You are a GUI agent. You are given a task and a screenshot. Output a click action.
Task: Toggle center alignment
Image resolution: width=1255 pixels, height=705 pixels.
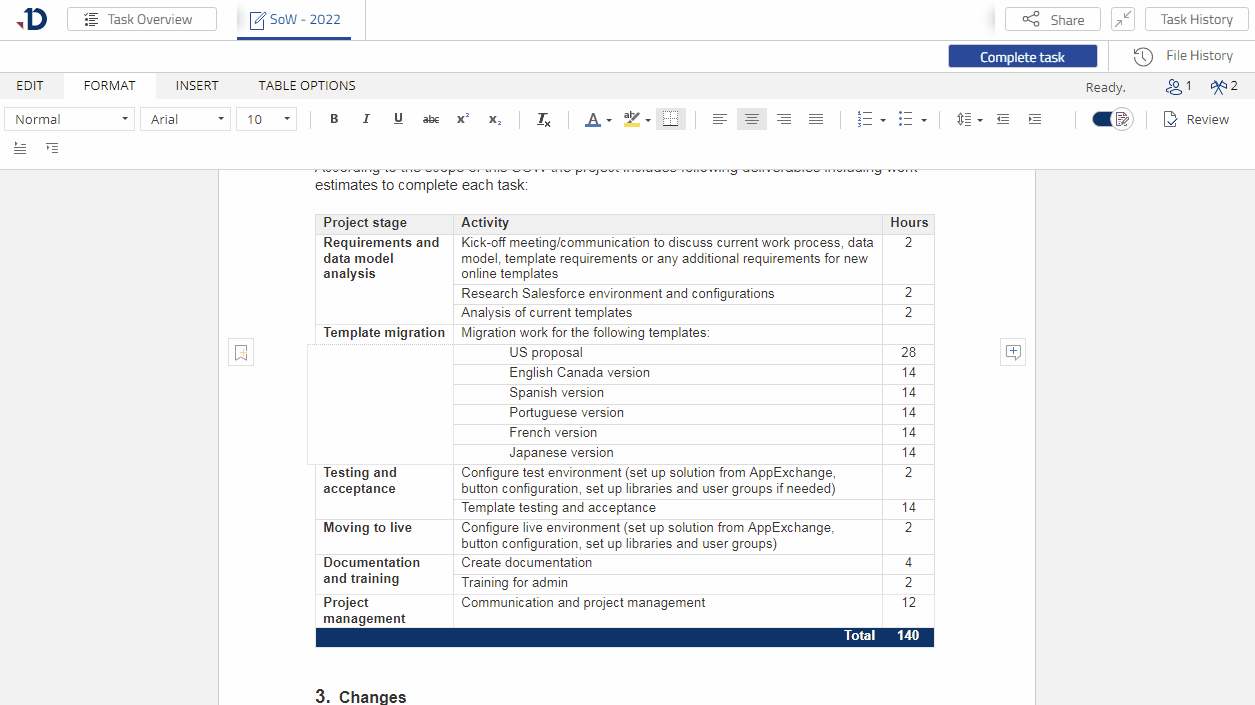pos(752,119)
